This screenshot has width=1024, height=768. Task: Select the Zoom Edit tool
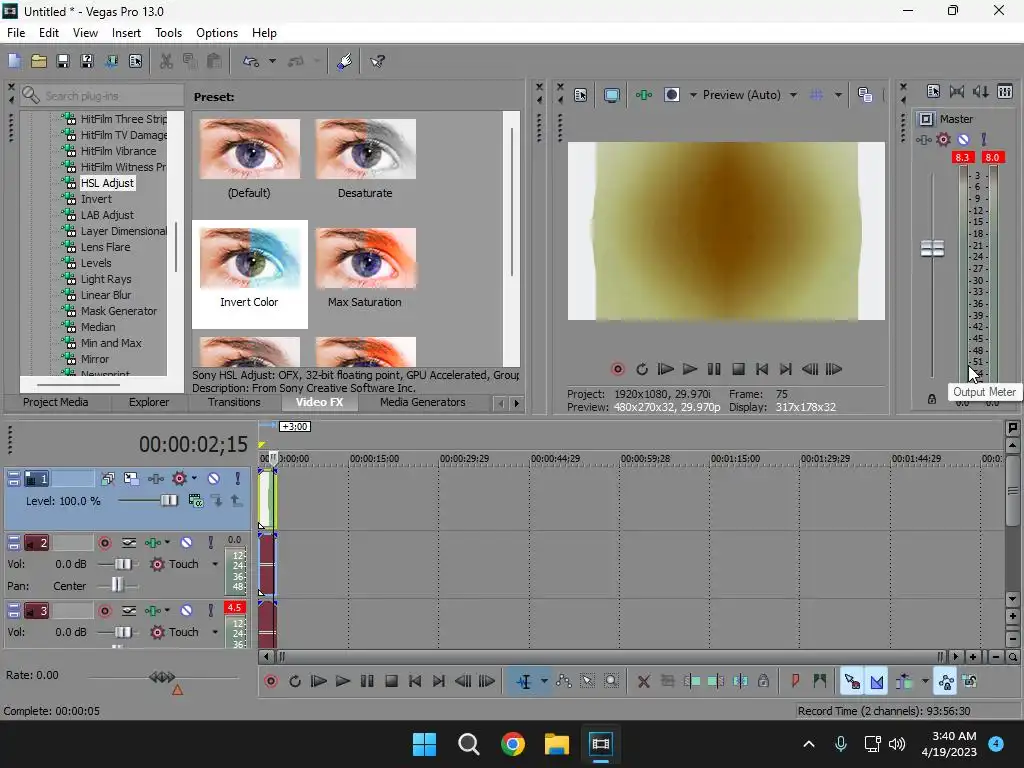[x=612, y=681]
